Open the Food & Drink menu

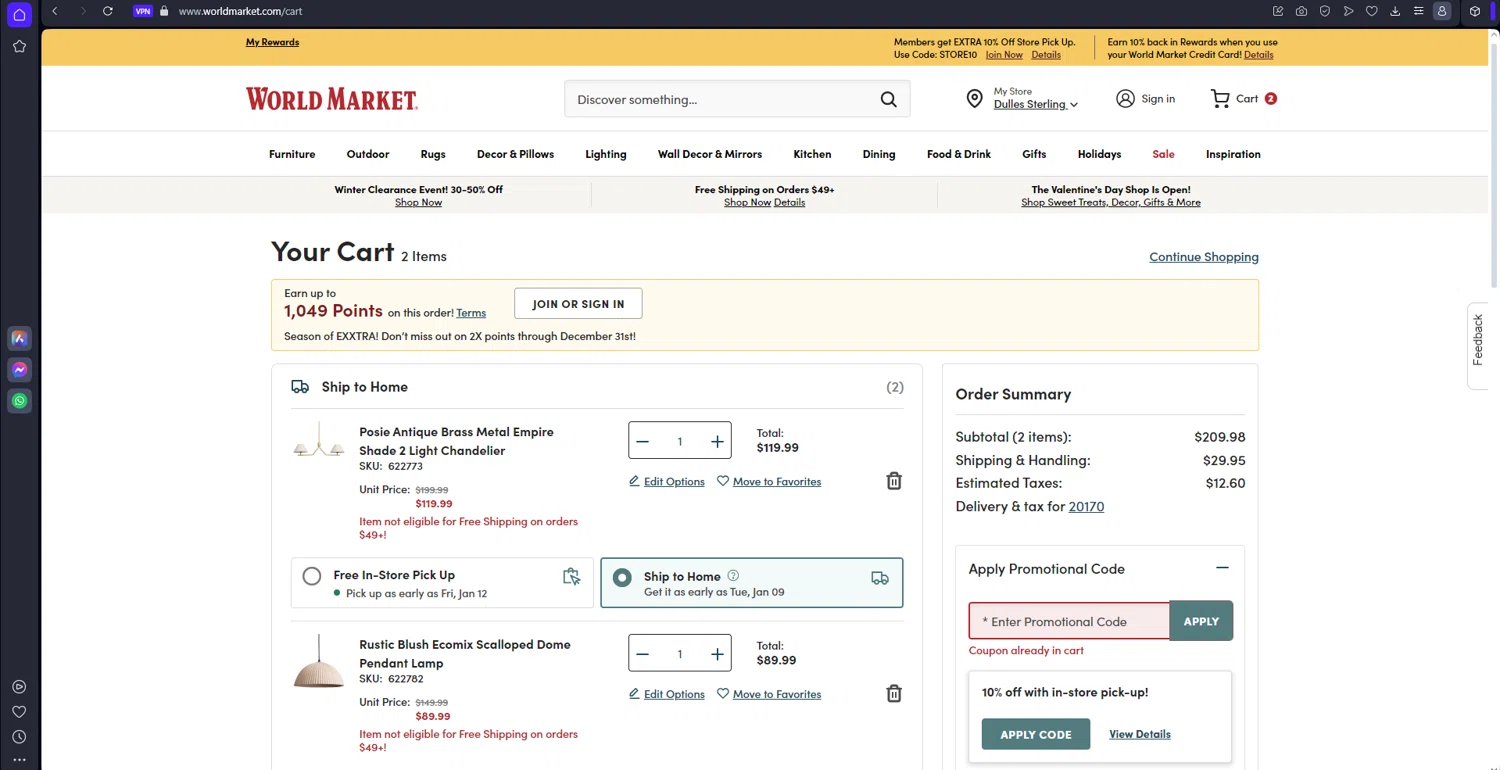[959, 154]
